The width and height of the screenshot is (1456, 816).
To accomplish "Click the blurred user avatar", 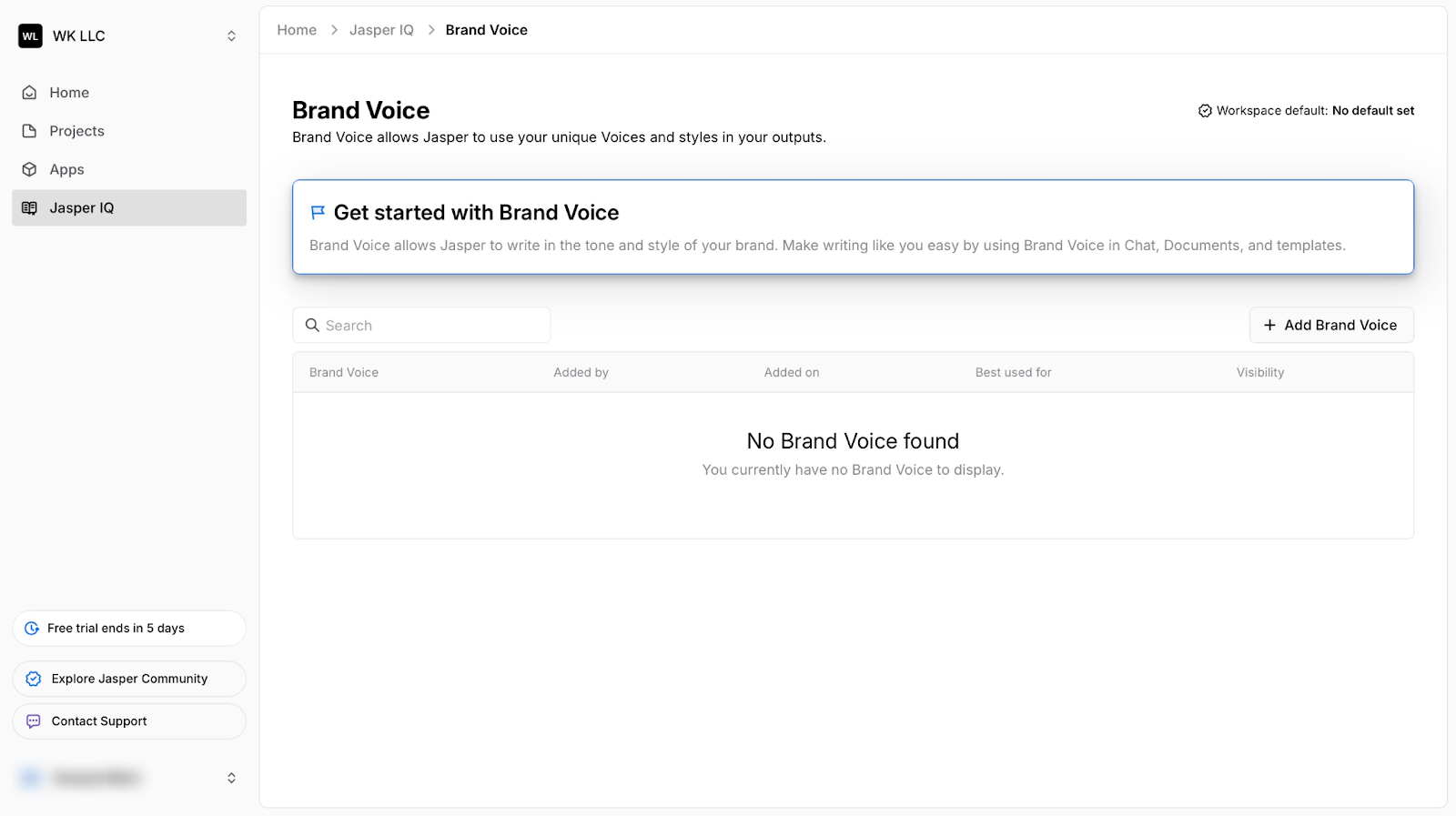I will (x=30, y=778).
